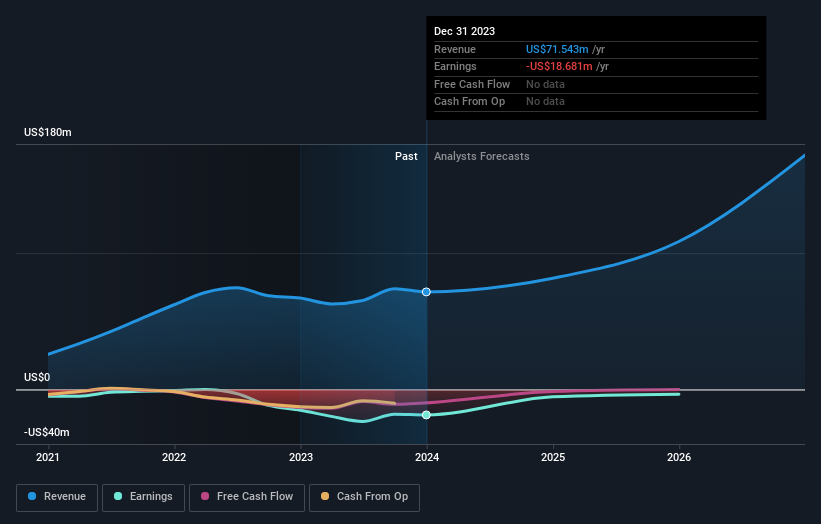Click the US$180m y-axis label

click(x=48, y=132)
